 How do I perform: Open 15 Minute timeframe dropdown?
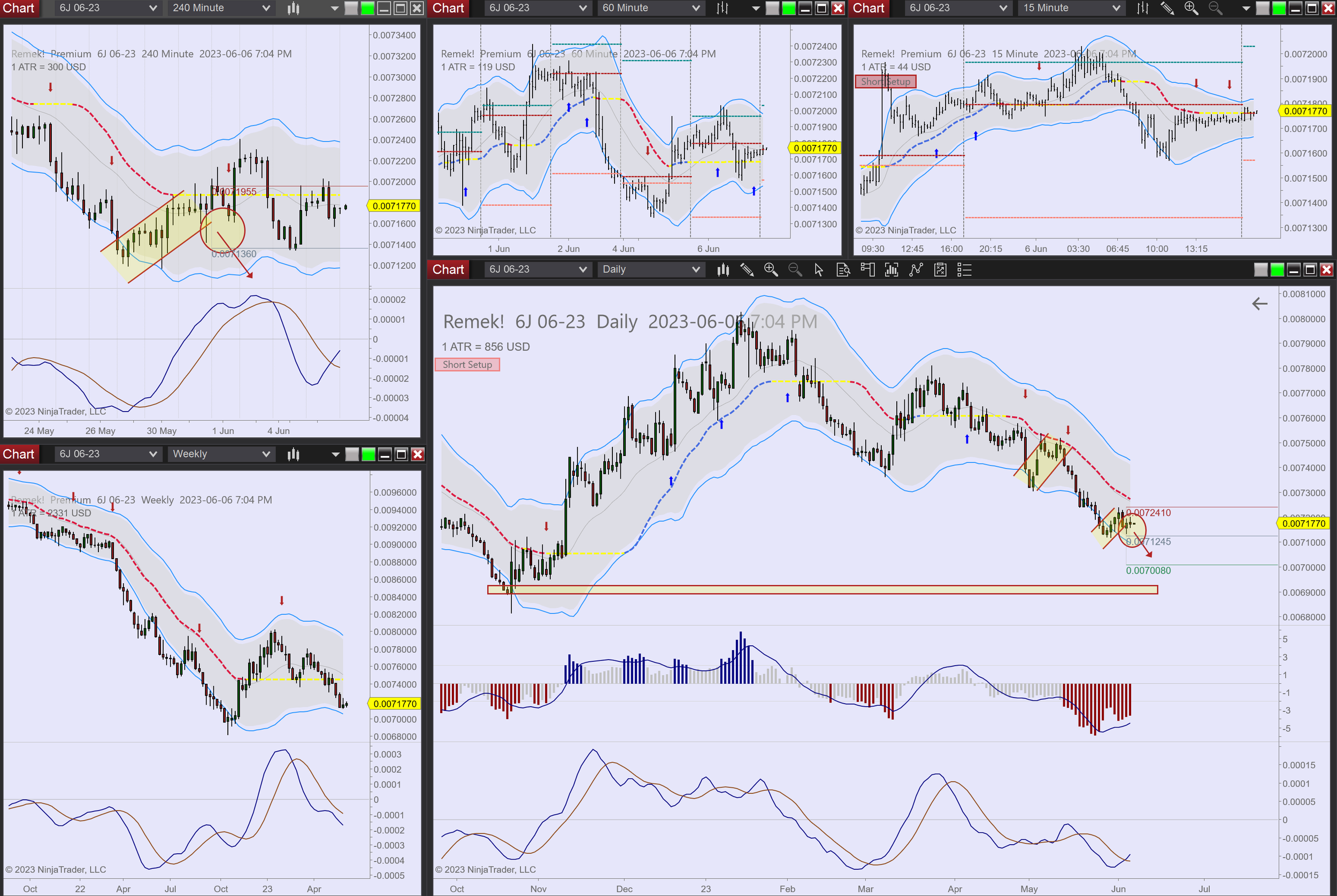coord(1071,8)
